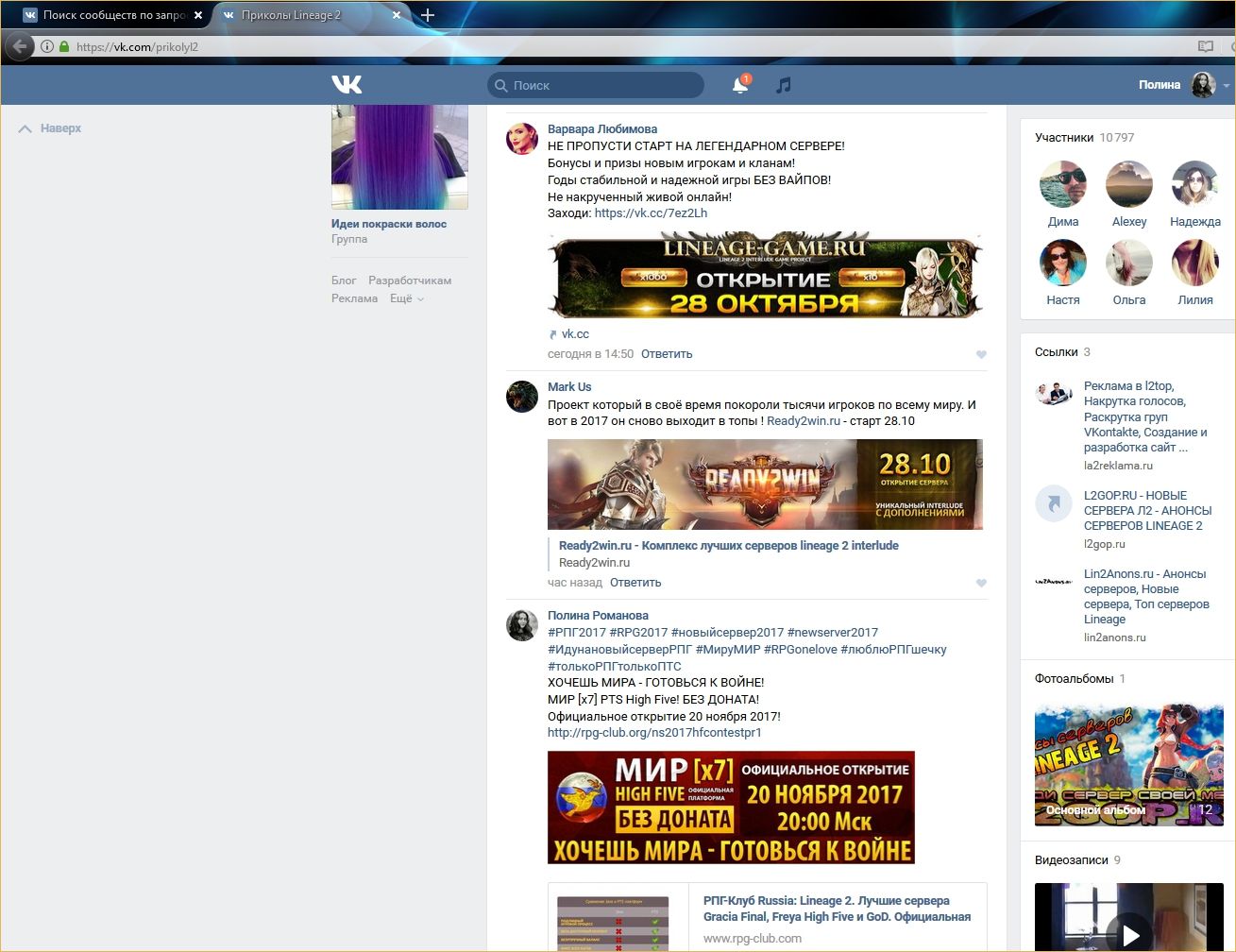Click la2reklama.ru link thumbnail icon

click(x=1054, y=394)
